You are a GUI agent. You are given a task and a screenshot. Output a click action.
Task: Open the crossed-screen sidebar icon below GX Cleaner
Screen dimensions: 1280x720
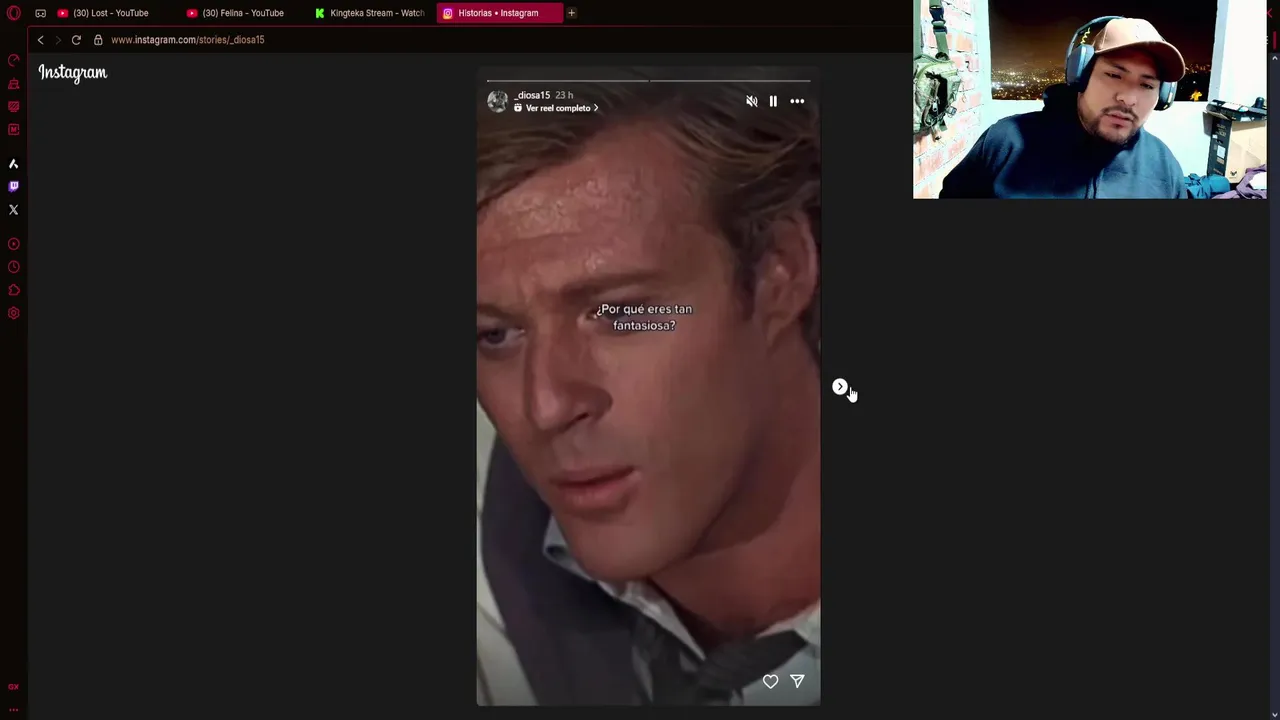pos(13,107)
